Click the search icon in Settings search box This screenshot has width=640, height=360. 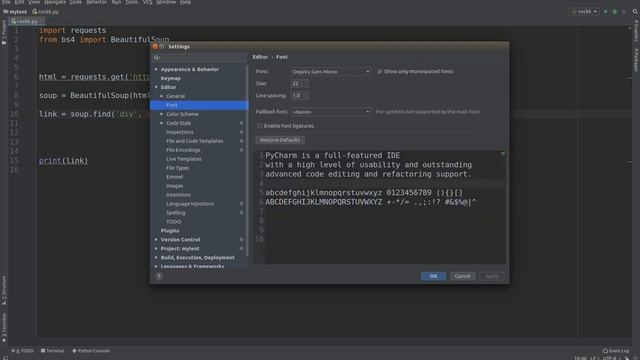(156, 58)
